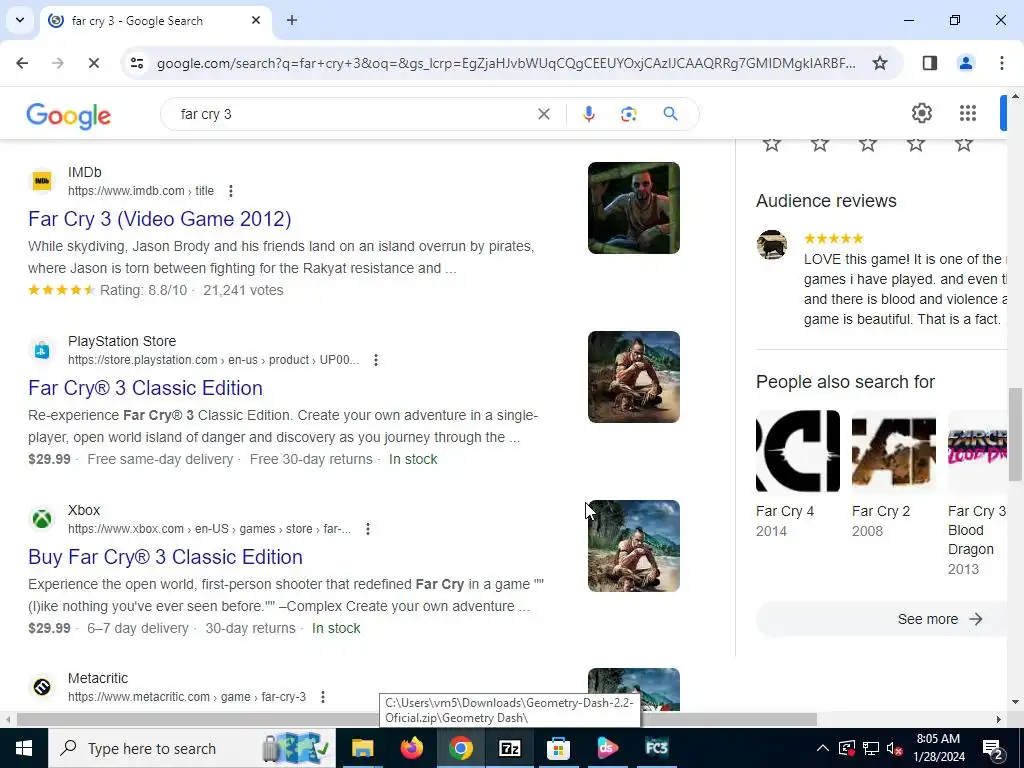Launch Firefox from the taskbar
1024x768 pixels.
[x=411, y=748]
